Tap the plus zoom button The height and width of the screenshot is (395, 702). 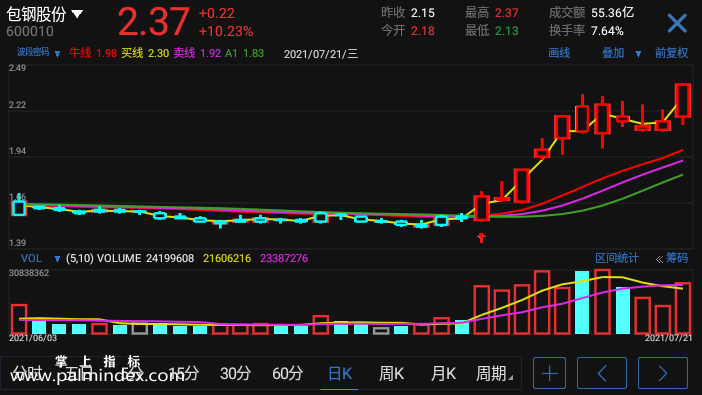click(549, 373)
